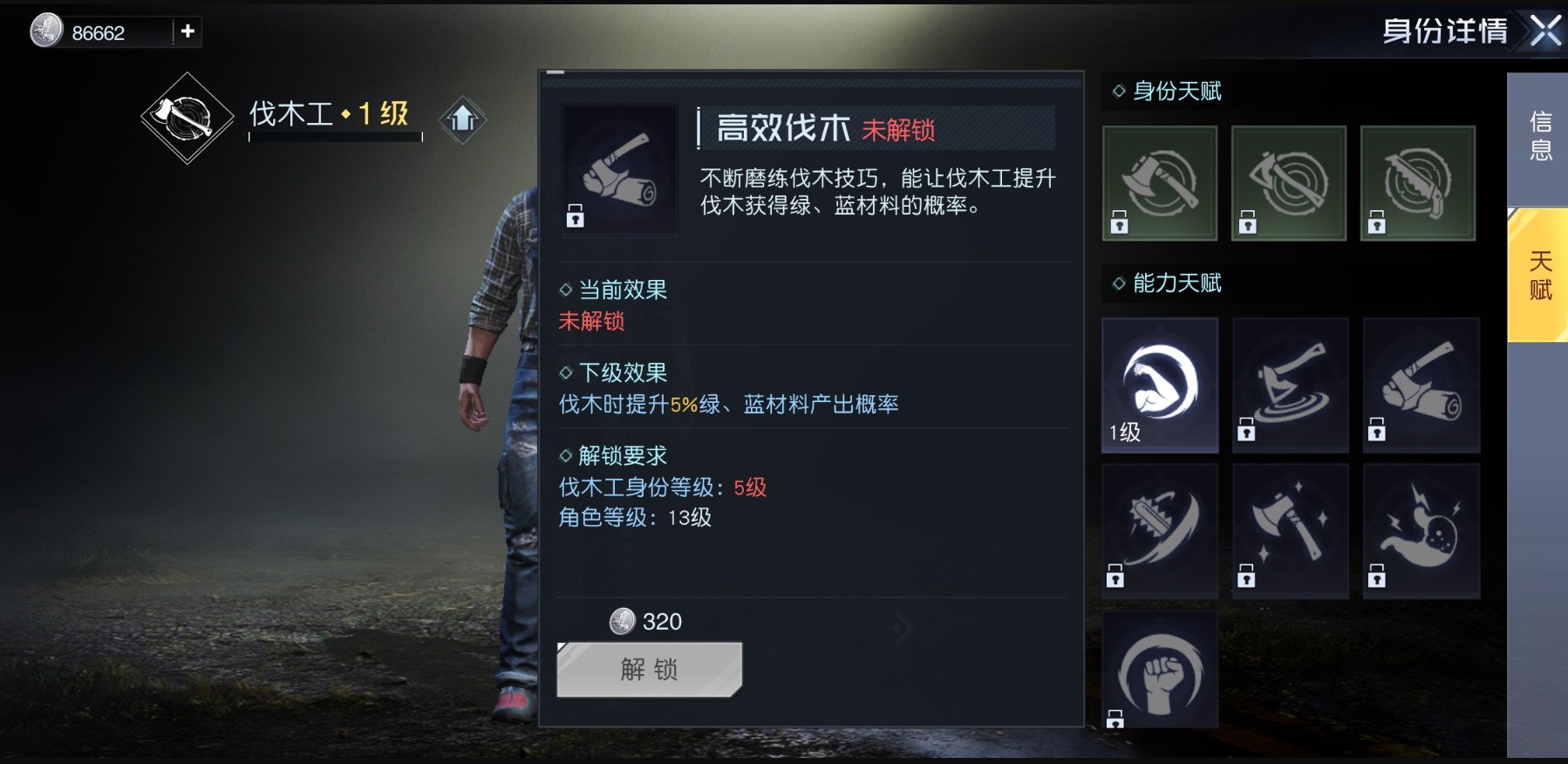Click the lumberjack level progress bar

[x=336, y=137]
